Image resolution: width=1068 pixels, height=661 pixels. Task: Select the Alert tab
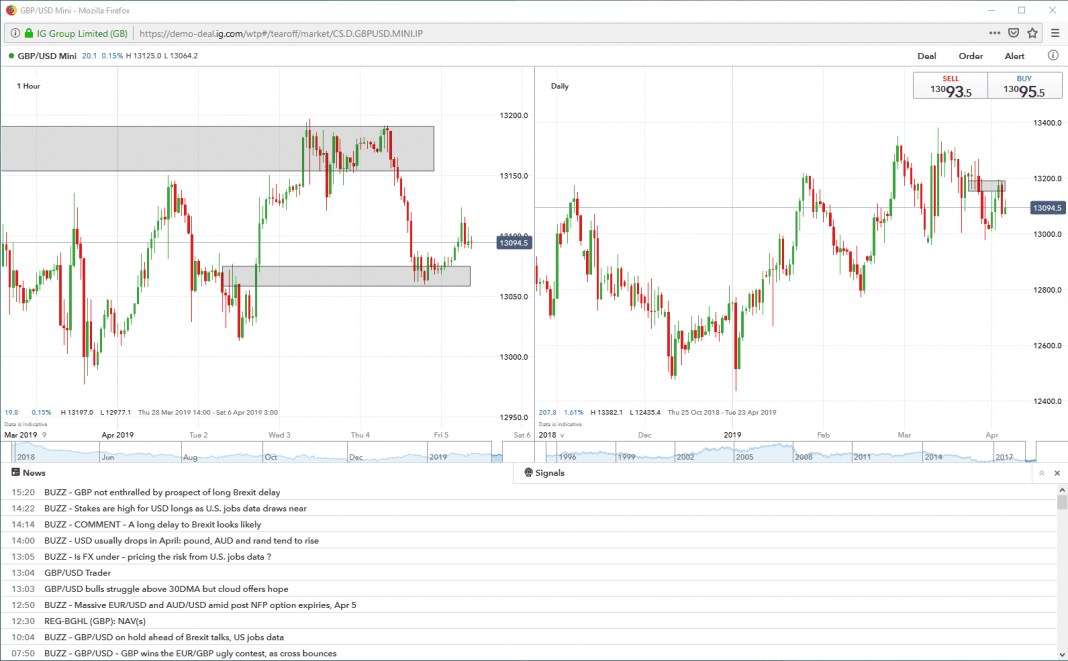1014,56
